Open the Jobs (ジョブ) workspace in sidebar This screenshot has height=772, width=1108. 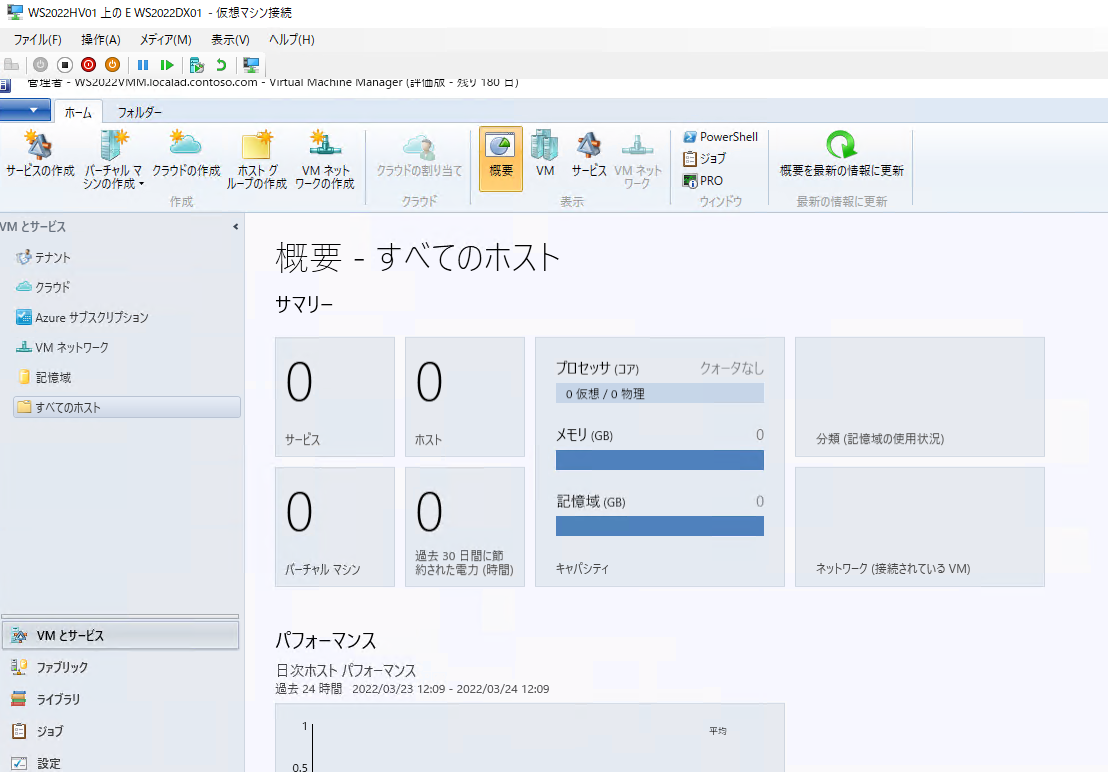pos(120,731)
